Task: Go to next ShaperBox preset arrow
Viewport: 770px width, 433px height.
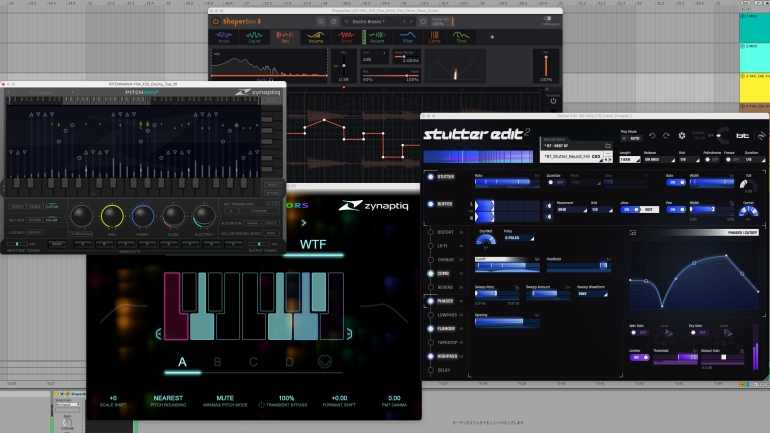Action: (412, 22)
